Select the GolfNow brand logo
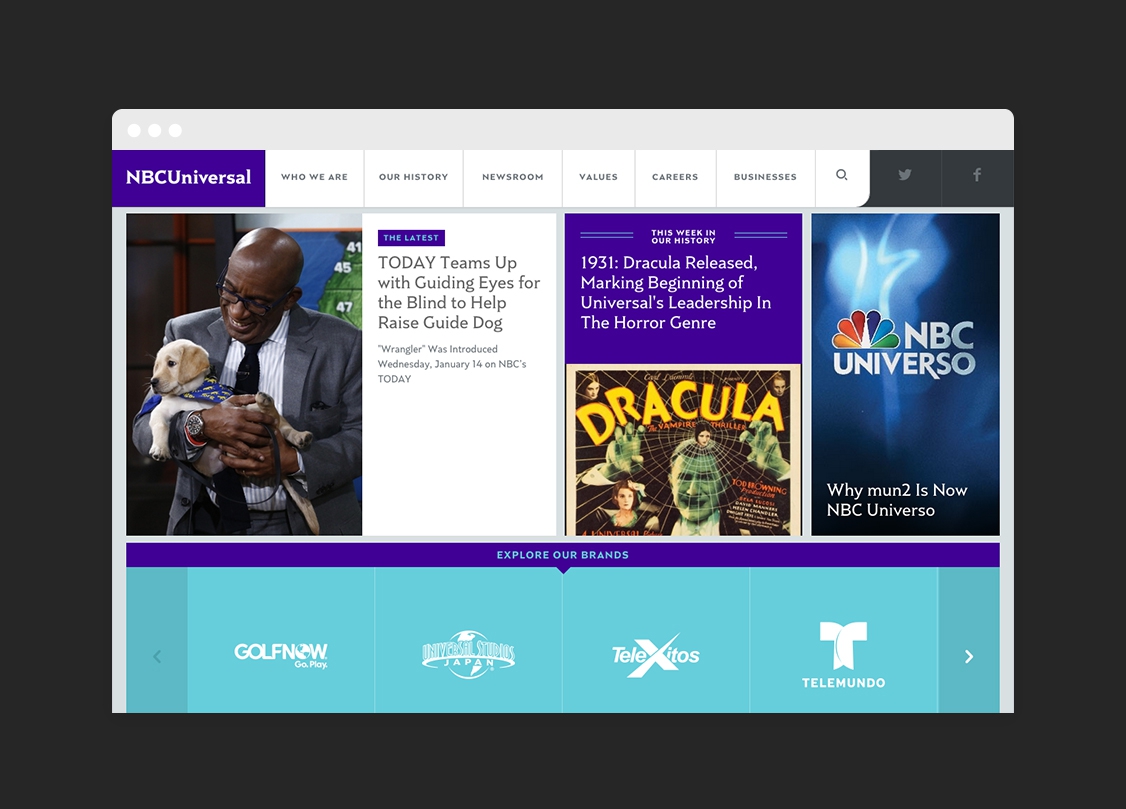This screenshot has height=809, width=1126. click(x=281, y=655)
